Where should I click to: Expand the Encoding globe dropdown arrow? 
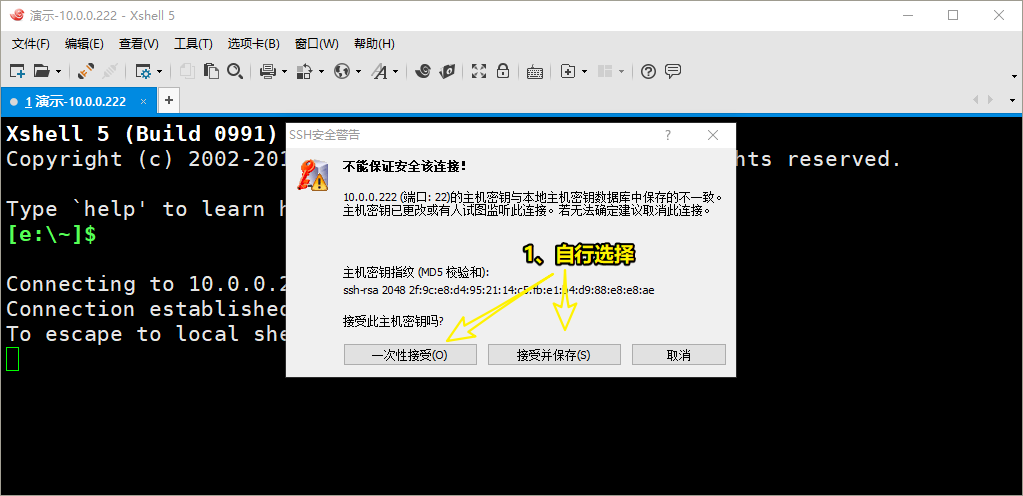[358, 72]
